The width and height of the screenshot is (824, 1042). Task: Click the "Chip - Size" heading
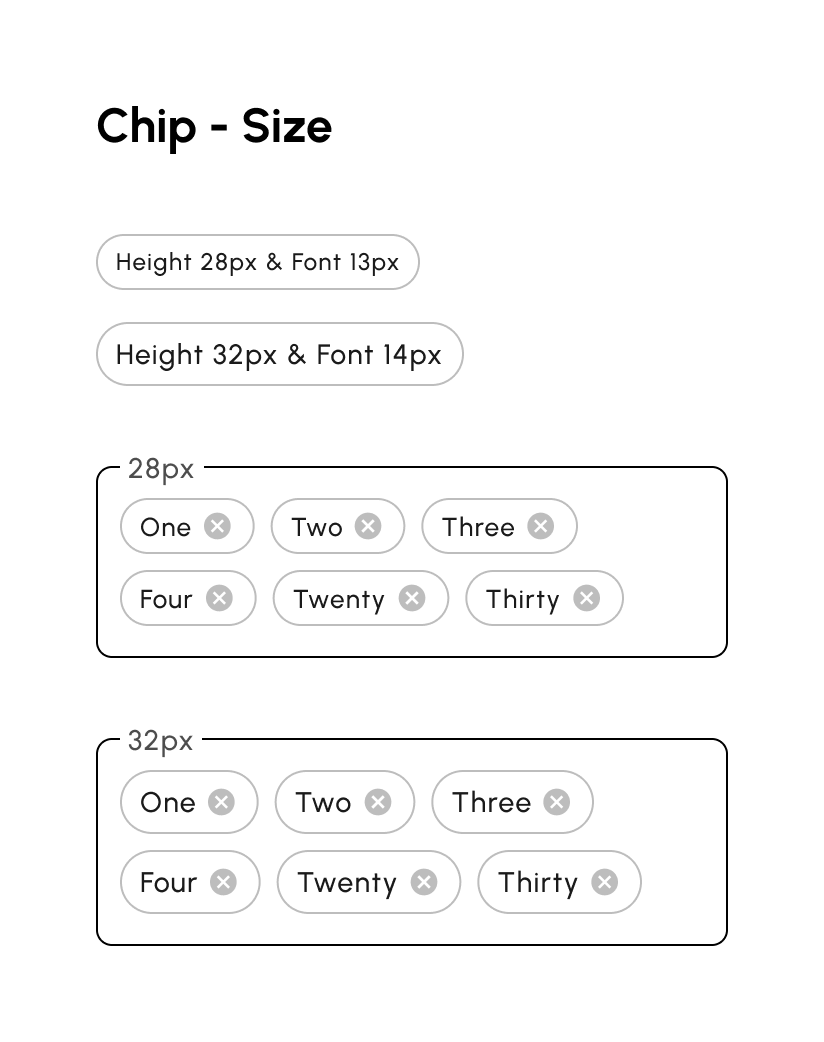coord(214,127)
